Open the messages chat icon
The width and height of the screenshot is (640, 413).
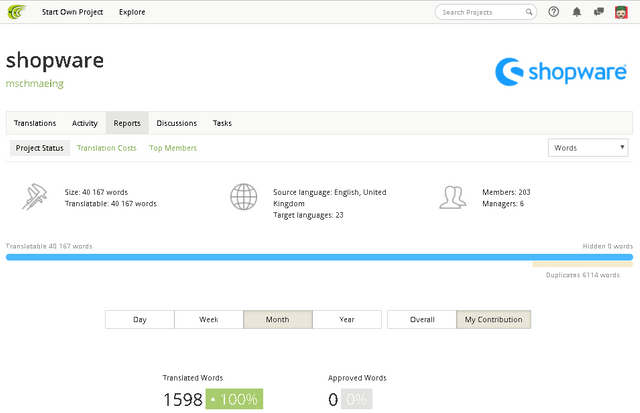pos(599,12)
